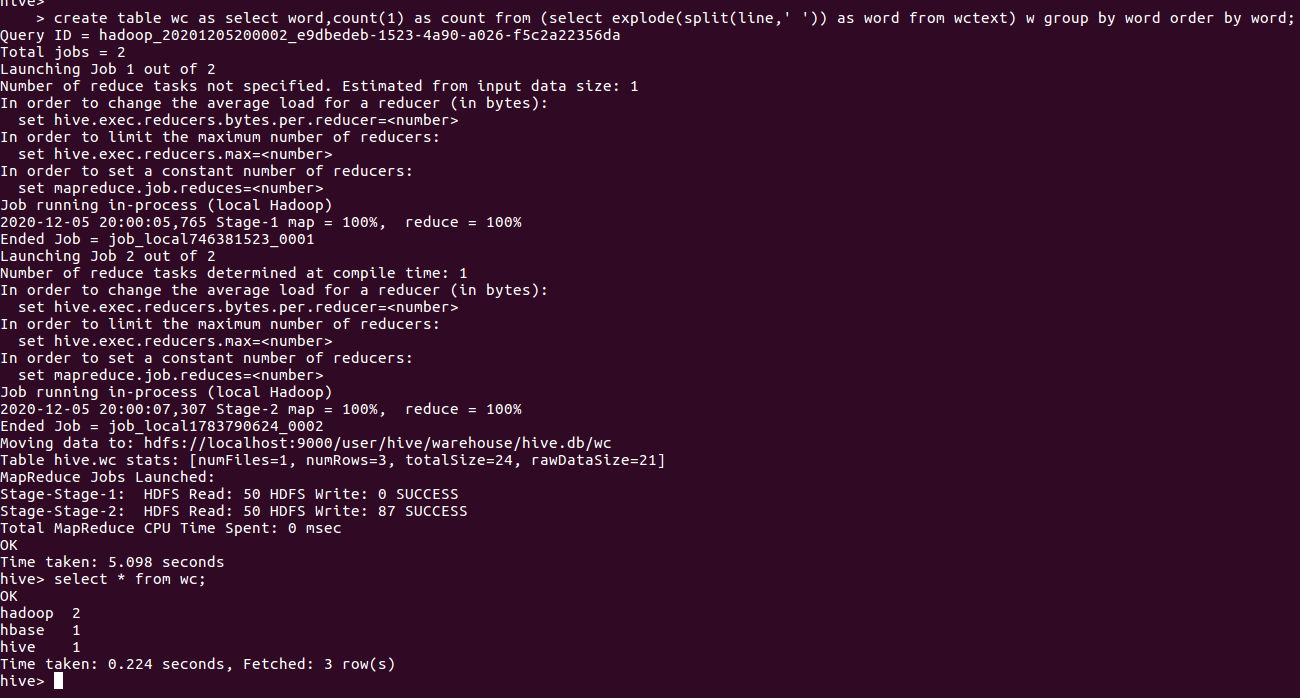Click the 'hive 1' result row
Viewport: 1300px width, 698px height.
pos(40,647)
